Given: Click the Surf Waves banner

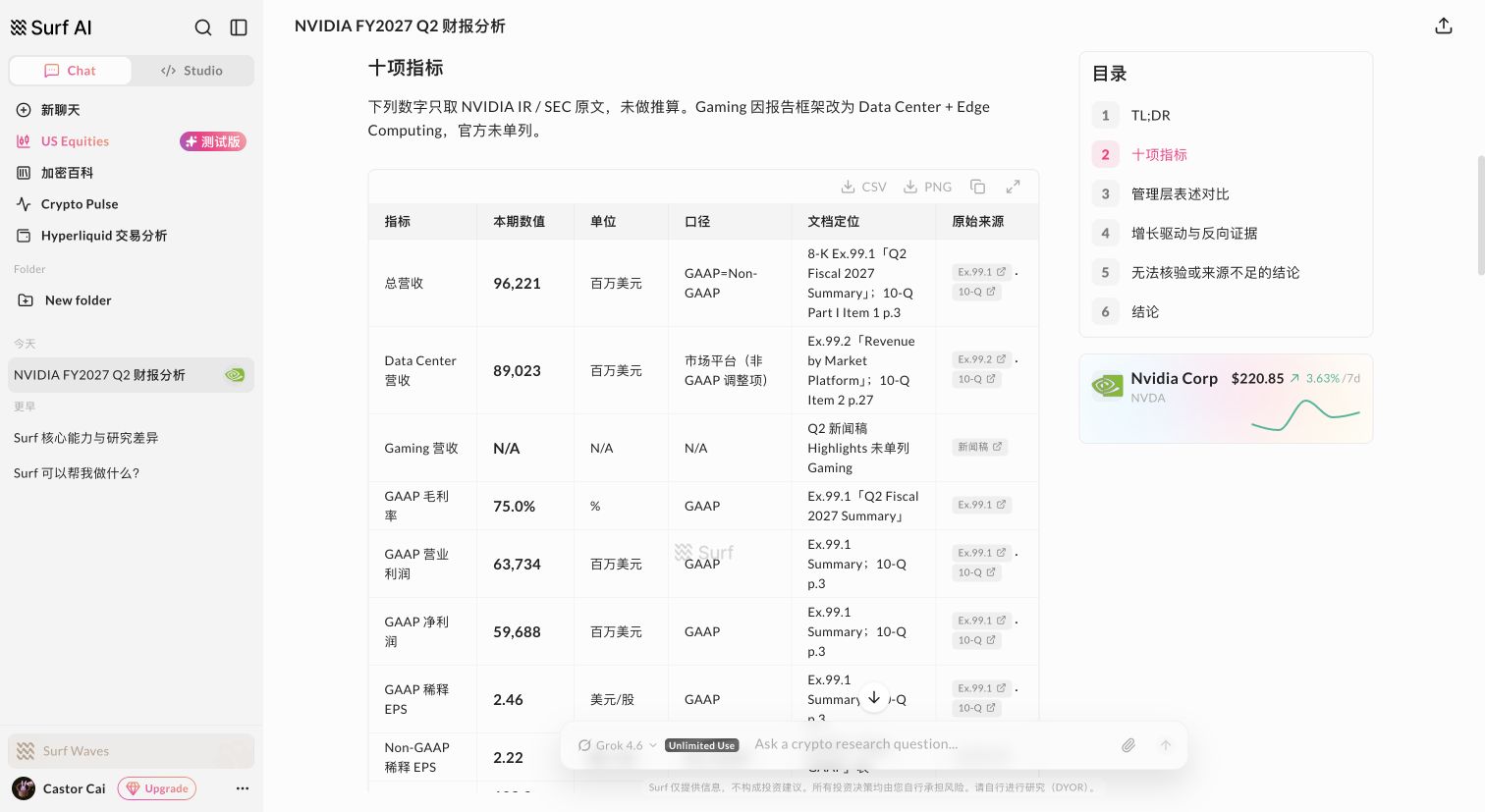Looking at the screenshot, I should [131, 751].
